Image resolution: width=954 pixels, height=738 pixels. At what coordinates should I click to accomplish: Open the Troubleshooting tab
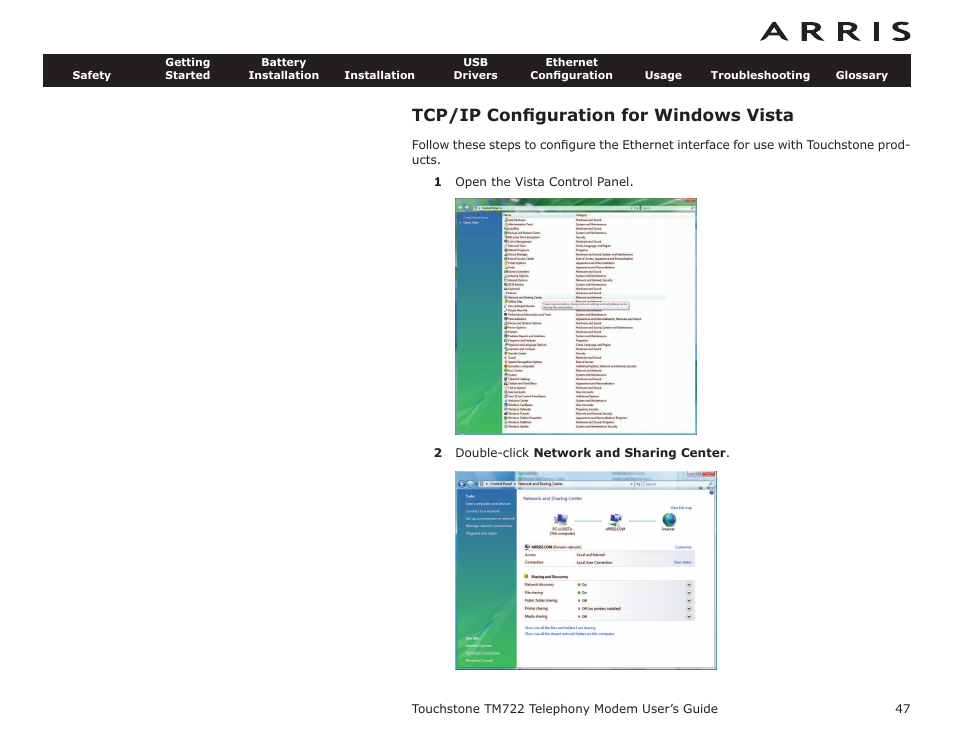760,75
